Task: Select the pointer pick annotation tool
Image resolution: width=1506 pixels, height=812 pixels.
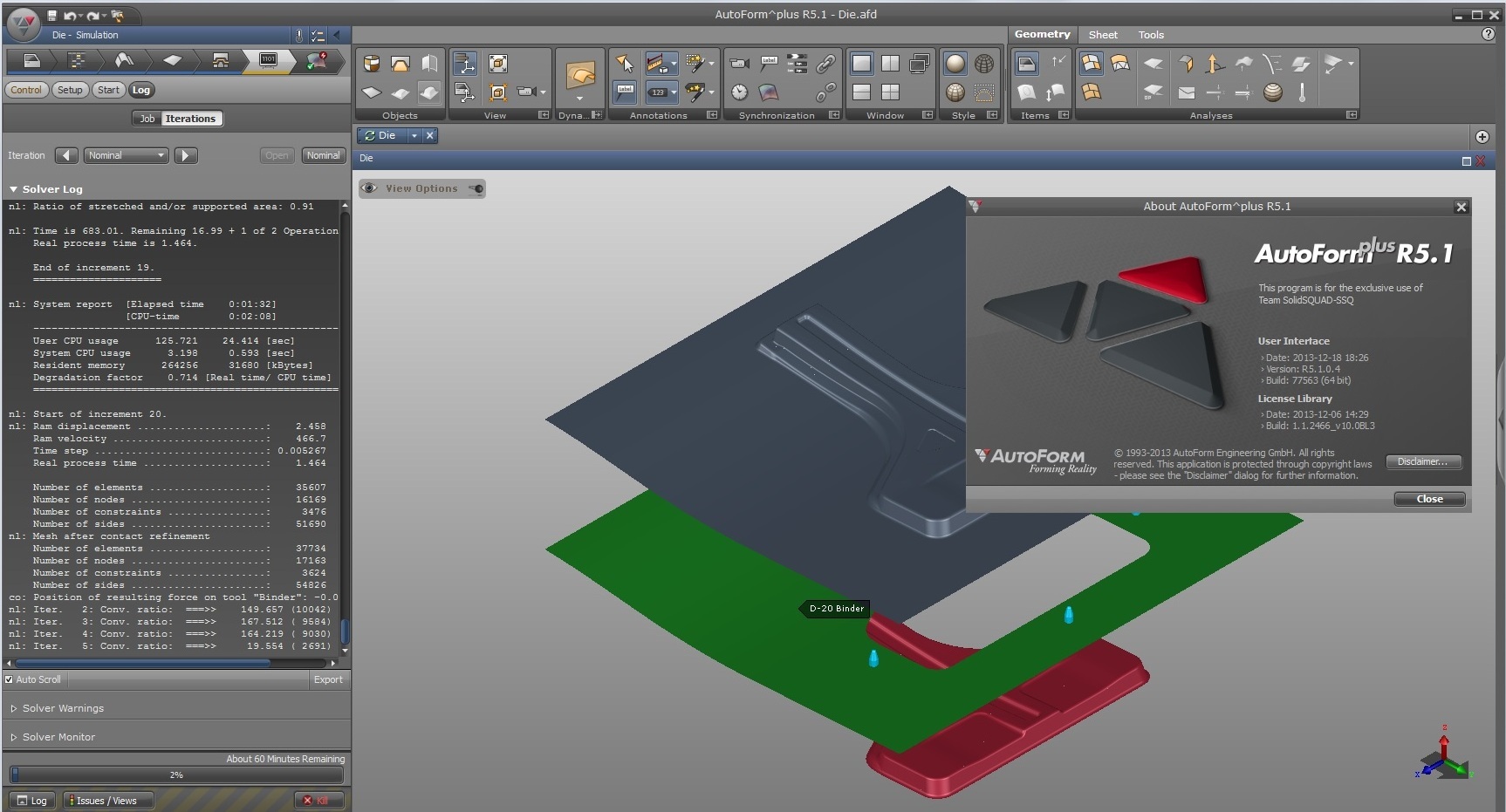Action: pyautogui.click(x=625, y=63)
